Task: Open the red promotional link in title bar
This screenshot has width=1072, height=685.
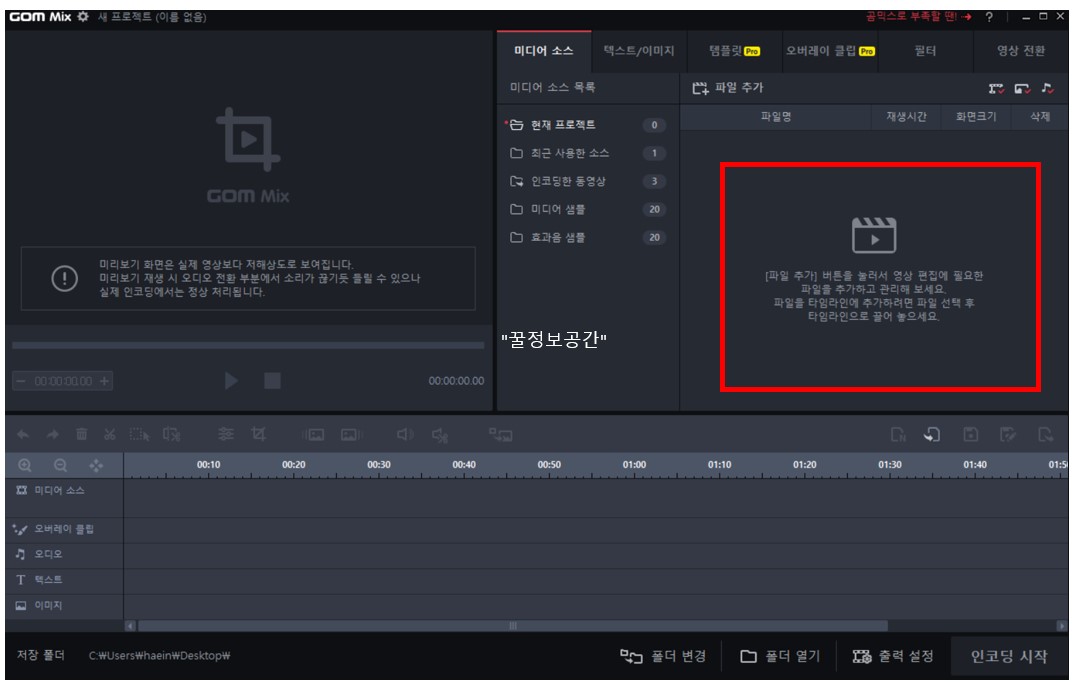Action: click(918, 16)
